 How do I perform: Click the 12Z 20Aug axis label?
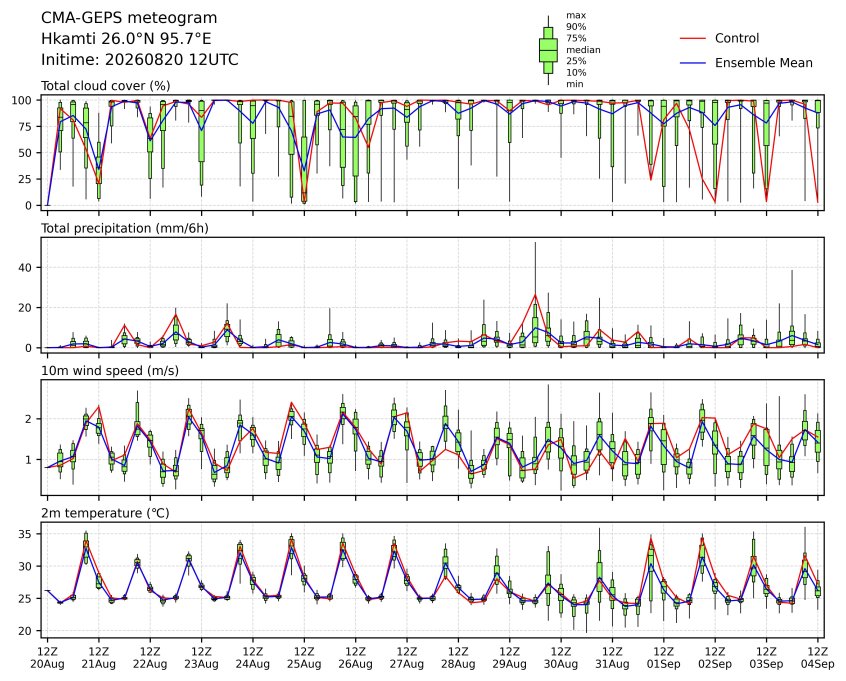click(47, 658)
